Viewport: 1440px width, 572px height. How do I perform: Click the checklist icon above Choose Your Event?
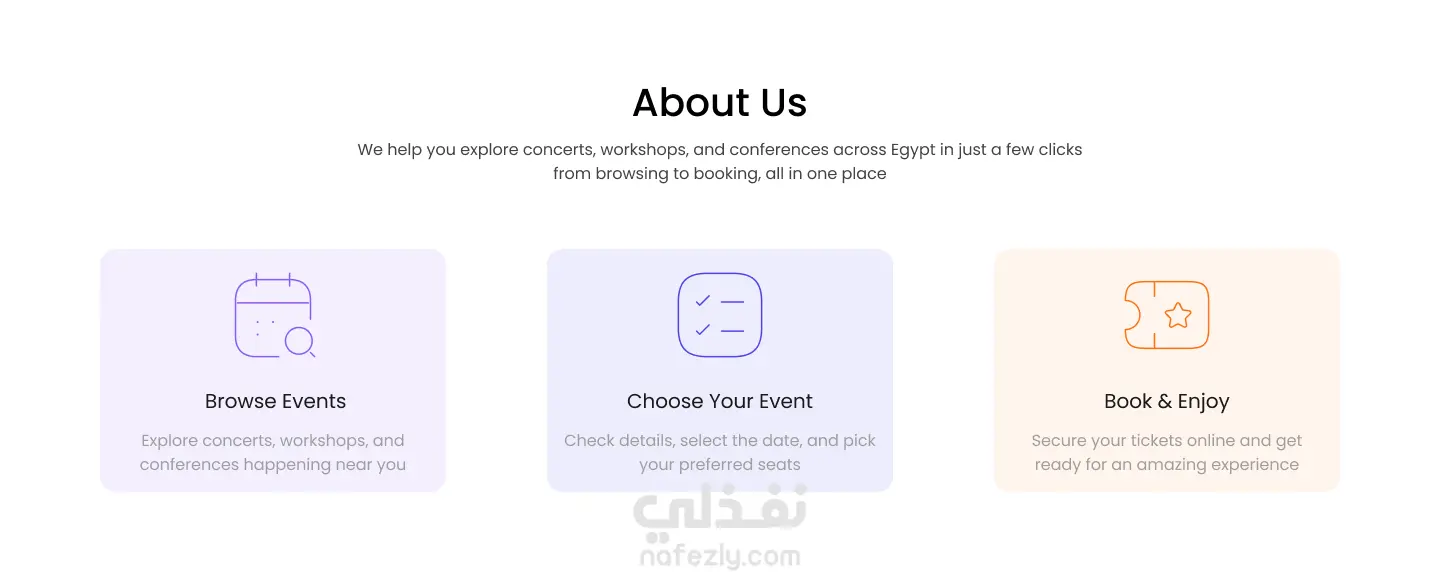pyautogui.click(x=720, y=314)
